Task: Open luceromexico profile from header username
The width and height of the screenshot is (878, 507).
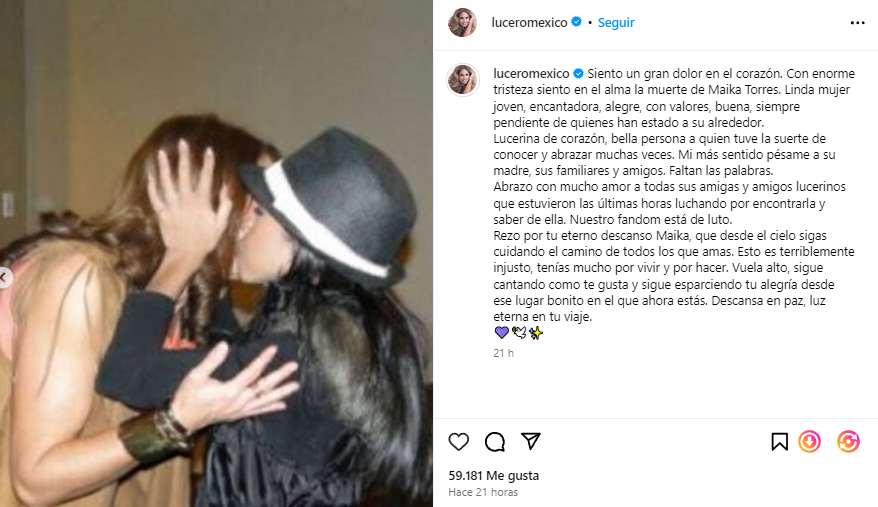Action: pyautogui.click(x=529, y=22)
